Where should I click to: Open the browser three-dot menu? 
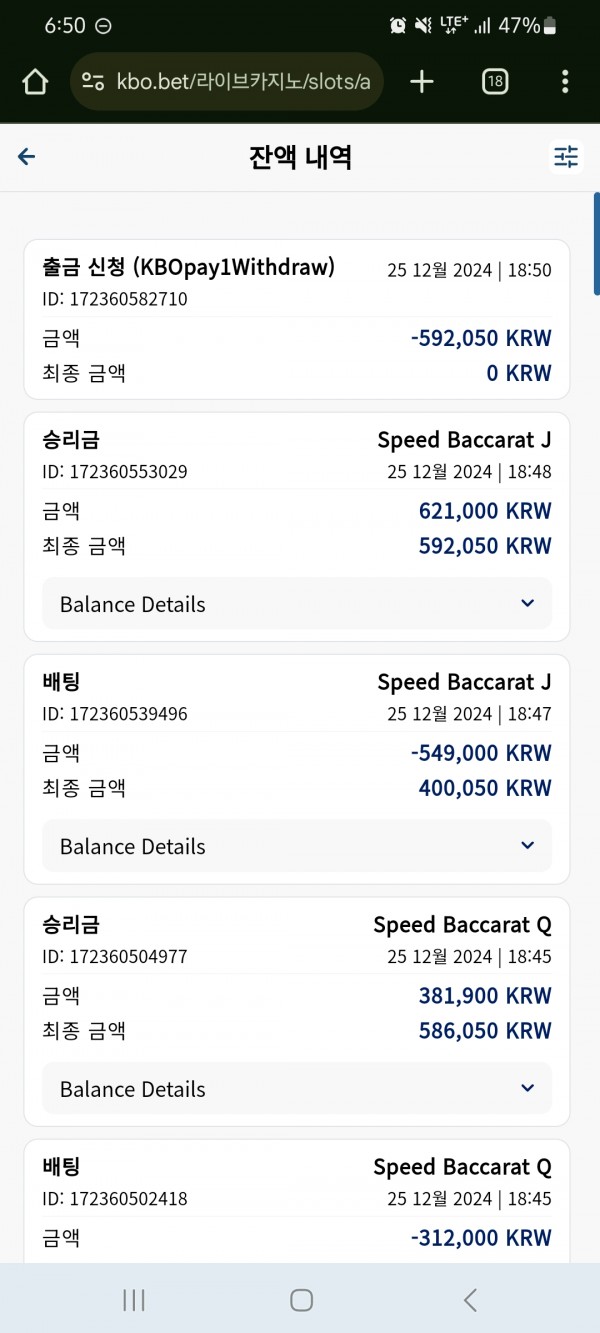pyautogui.click(x=565, y=82)
